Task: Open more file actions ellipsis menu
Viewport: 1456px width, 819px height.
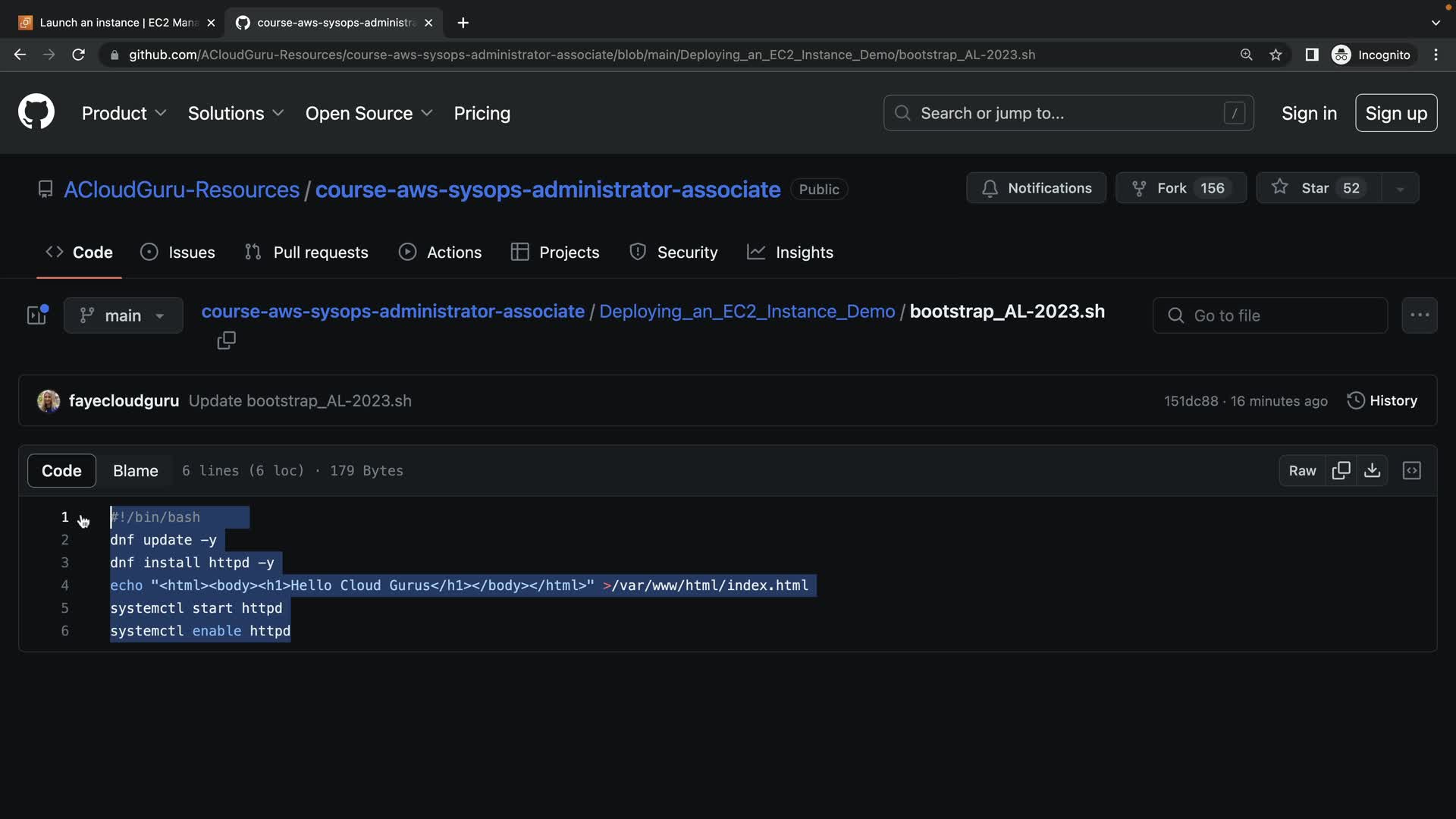Action: click(1419, 315)
